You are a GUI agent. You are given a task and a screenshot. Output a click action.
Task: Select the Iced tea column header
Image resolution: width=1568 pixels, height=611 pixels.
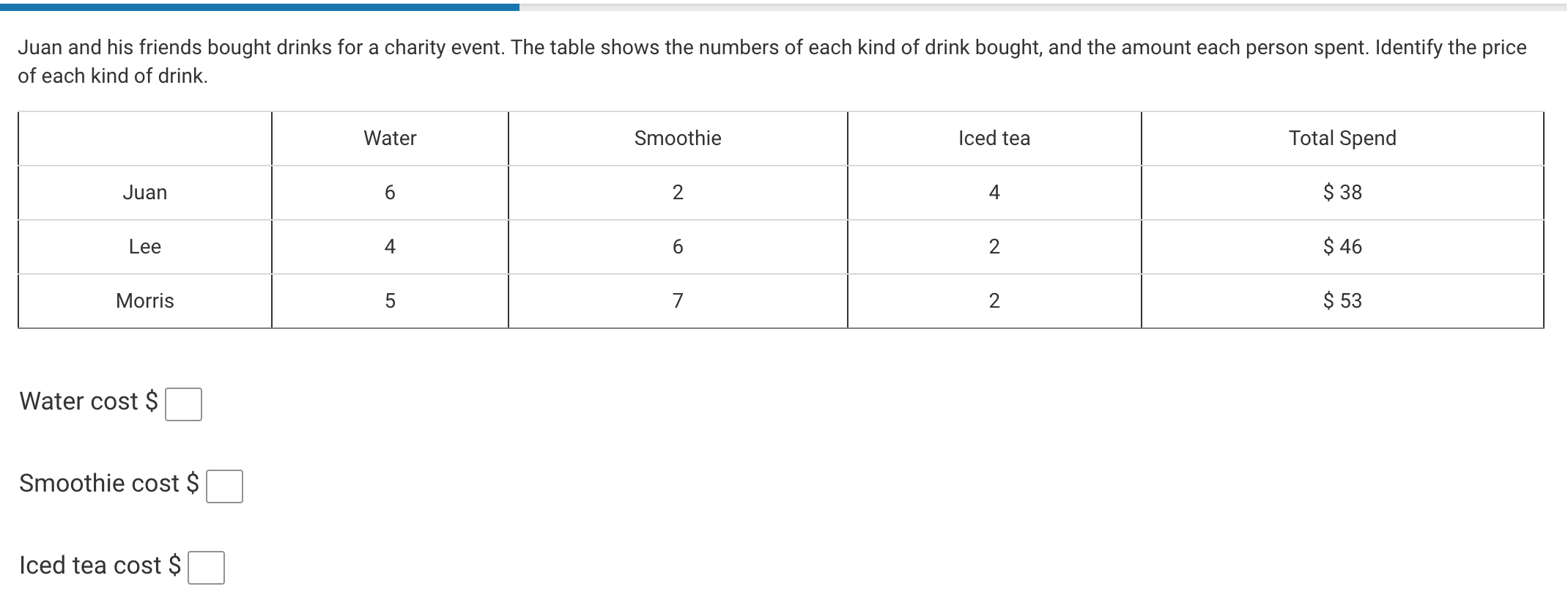point(994,138)
